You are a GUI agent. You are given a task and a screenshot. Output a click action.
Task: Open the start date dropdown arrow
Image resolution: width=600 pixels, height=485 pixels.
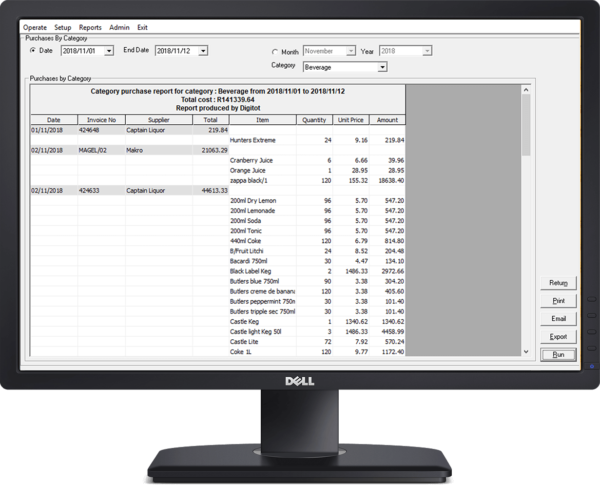click(109, 51)
